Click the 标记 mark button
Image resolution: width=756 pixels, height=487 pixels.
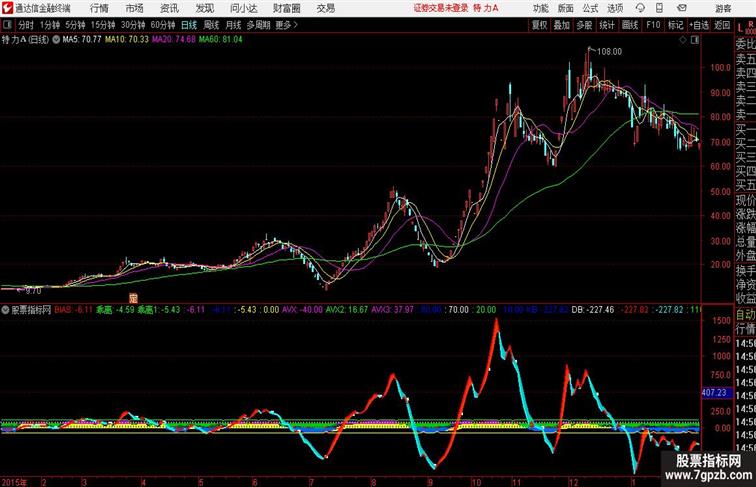pos(675,25)
